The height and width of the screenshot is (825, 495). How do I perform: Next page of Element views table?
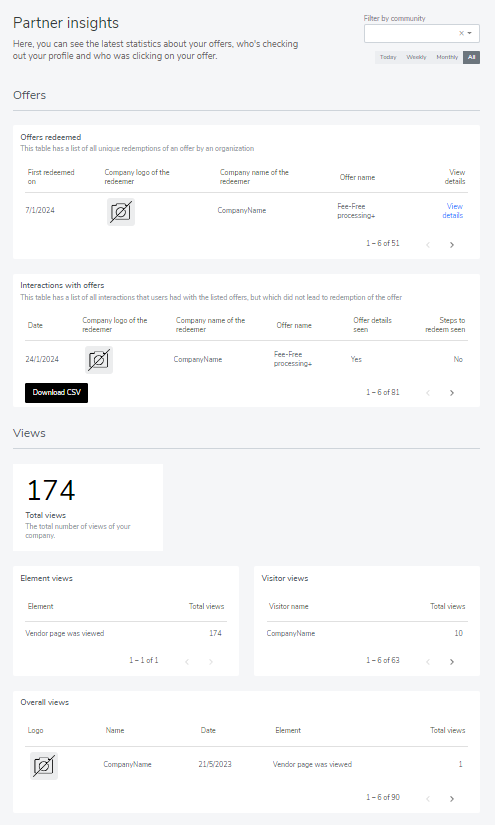coord(211,662)
